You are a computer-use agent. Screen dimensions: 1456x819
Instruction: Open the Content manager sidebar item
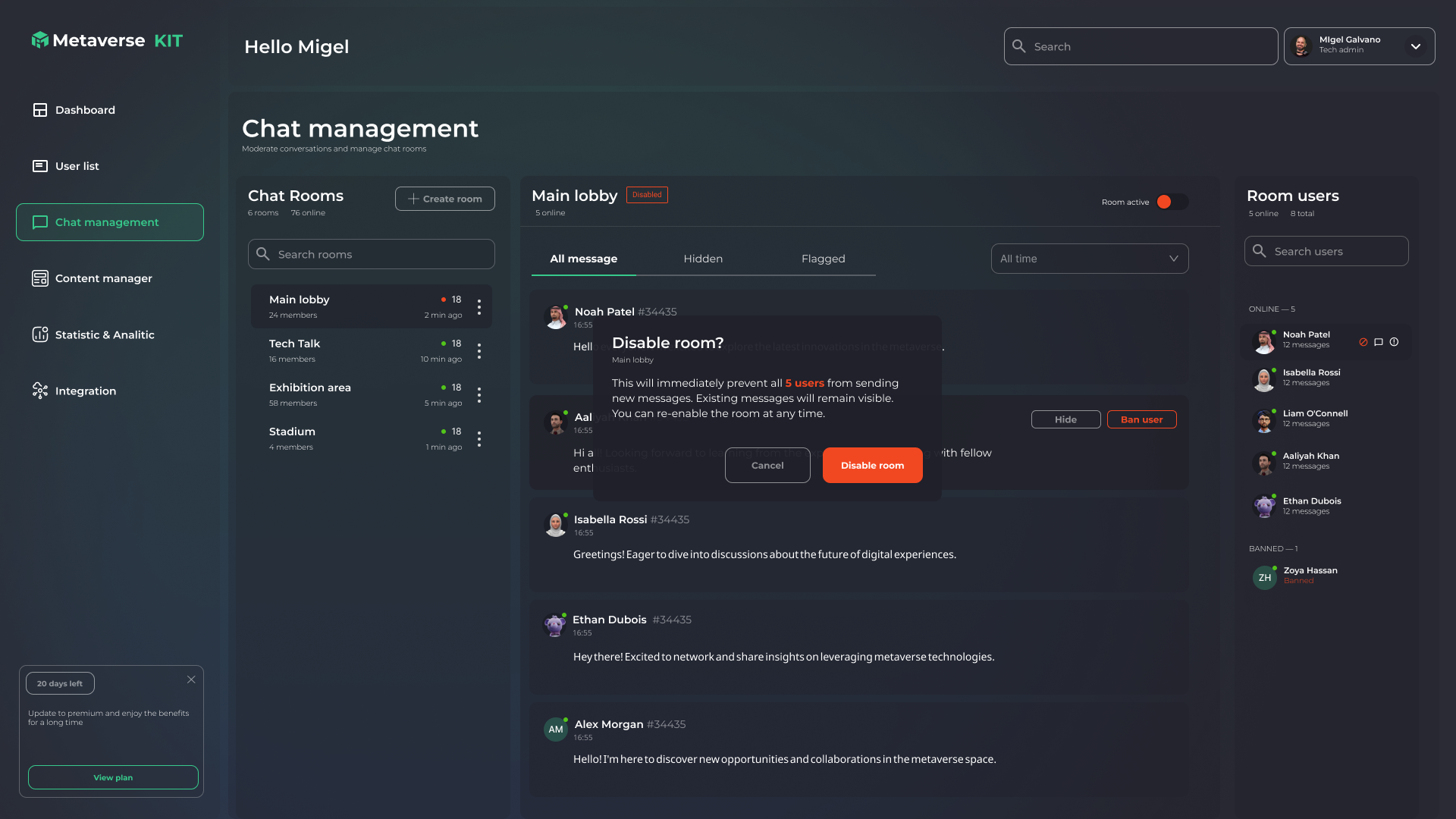pyautogui.click(x=103, y=278)
